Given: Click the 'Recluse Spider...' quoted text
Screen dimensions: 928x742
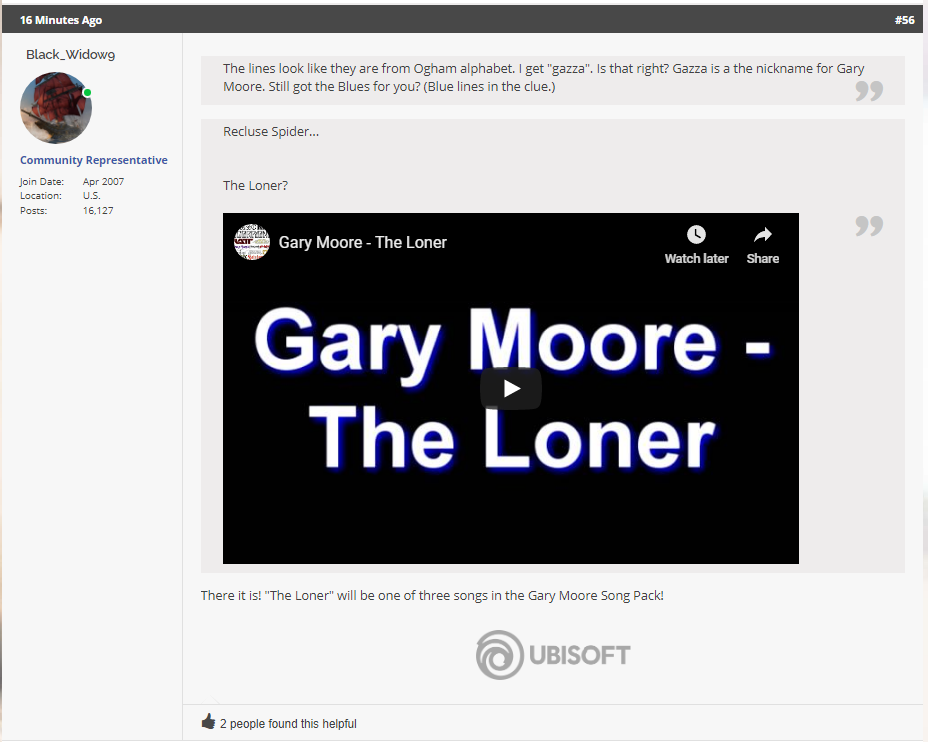Looking at the screenshot, I should [270, 131].
